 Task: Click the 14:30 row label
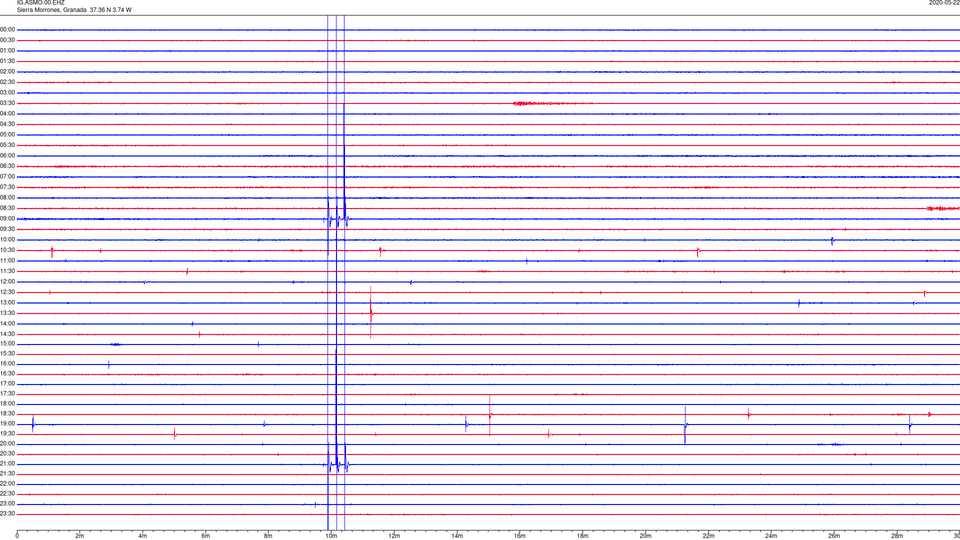[7, 334]
